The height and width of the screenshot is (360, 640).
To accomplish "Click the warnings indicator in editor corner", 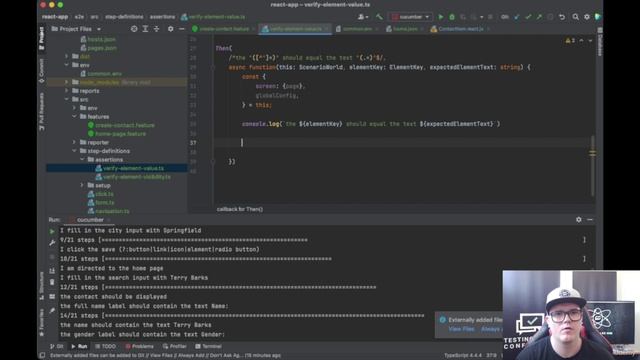I will click(x=570, y=41).
